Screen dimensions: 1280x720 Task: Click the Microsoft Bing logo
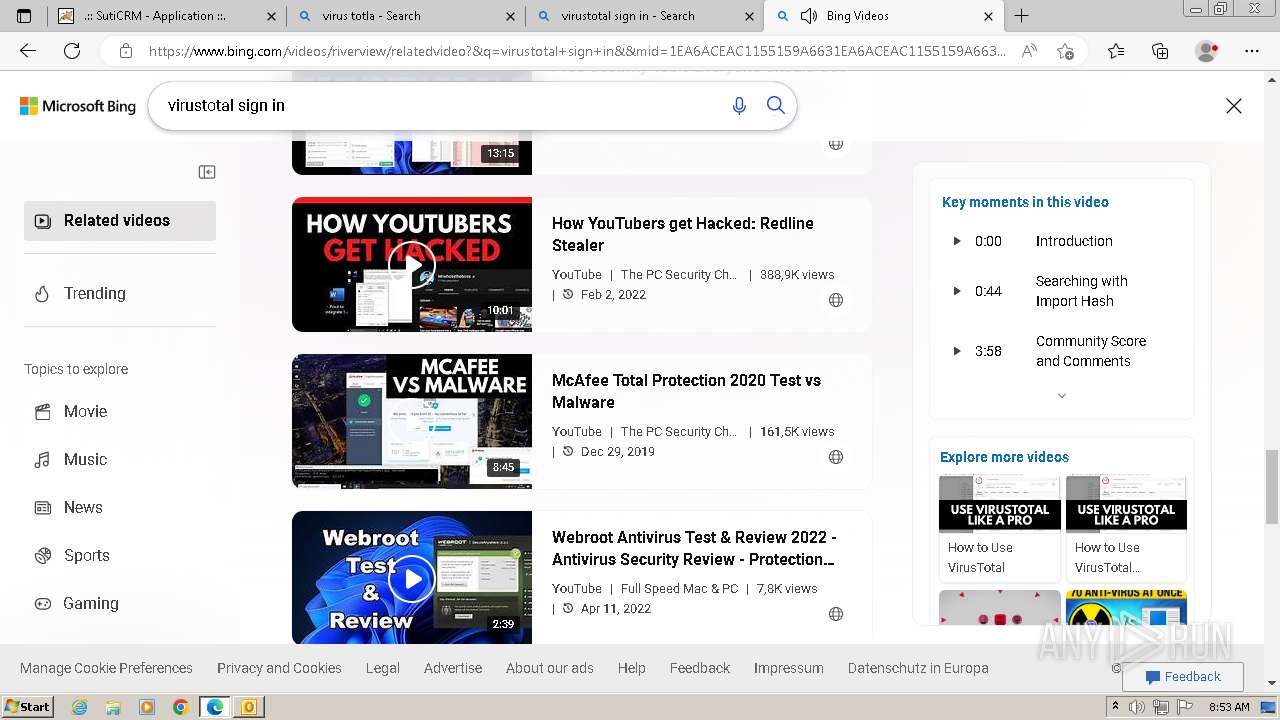pyautogui.click(x=78, y=106)
